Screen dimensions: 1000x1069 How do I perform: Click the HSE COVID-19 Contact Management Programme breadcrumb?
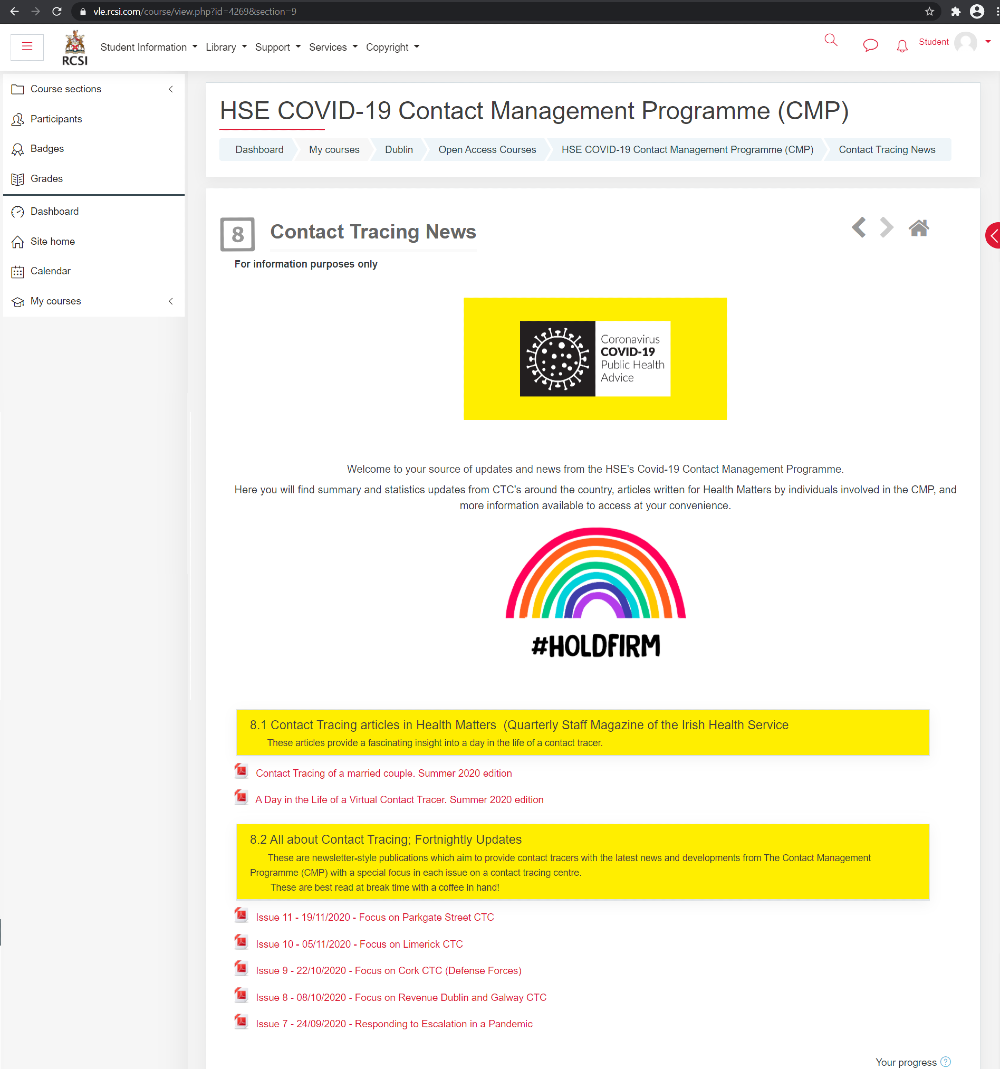pyautogui.click(x=687, y=149)
